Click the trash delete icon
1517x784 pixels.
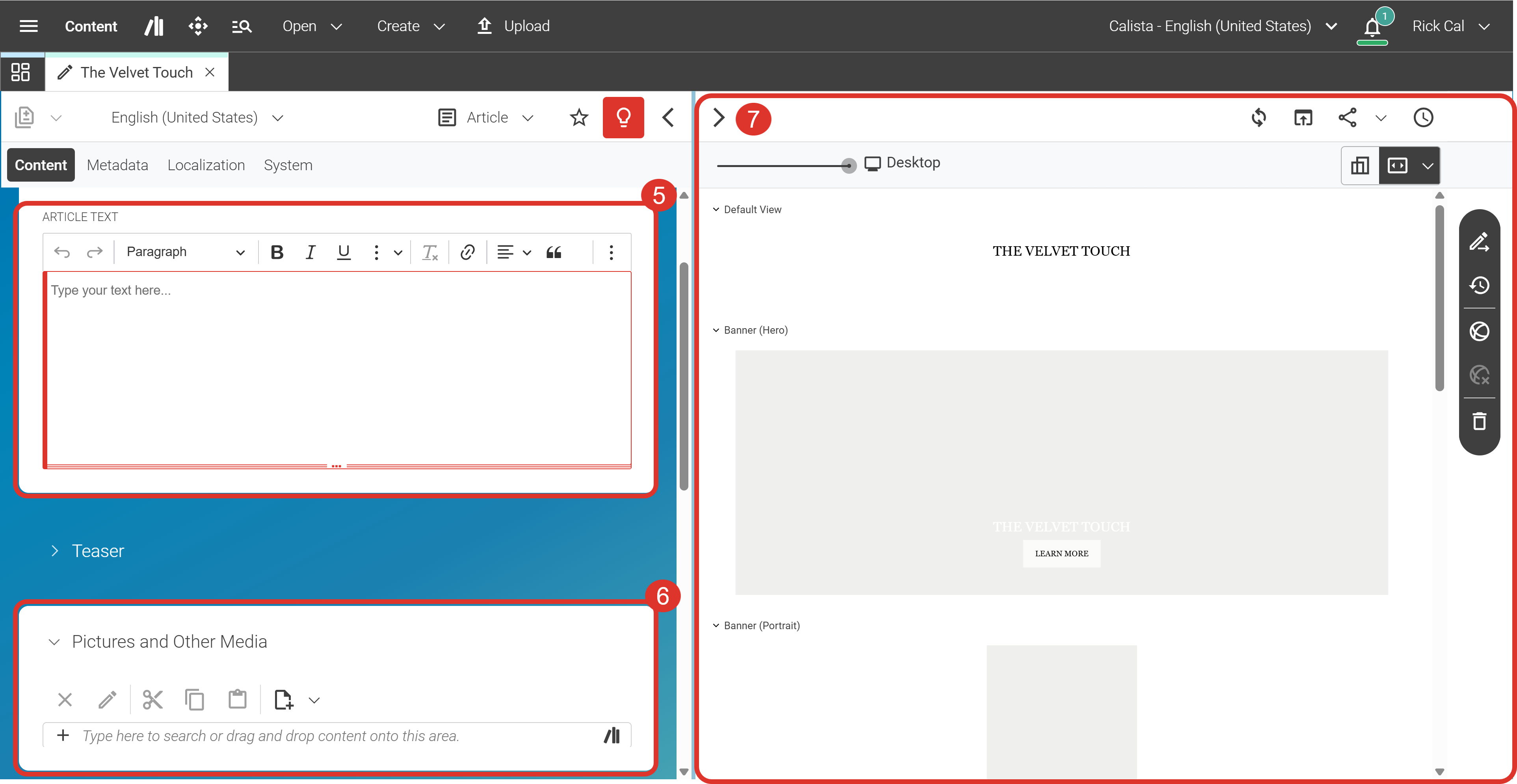1479,421
